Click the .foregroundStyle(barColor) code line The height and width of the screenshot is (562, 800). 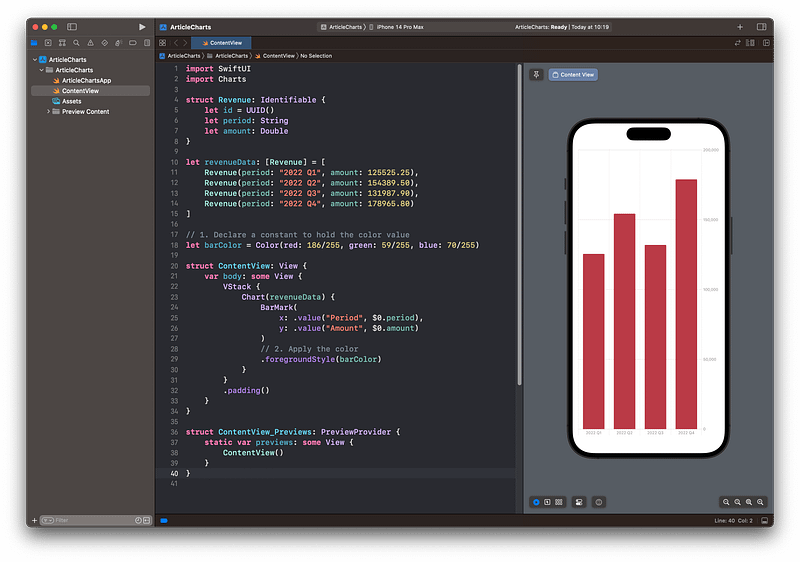click(321, 360)
